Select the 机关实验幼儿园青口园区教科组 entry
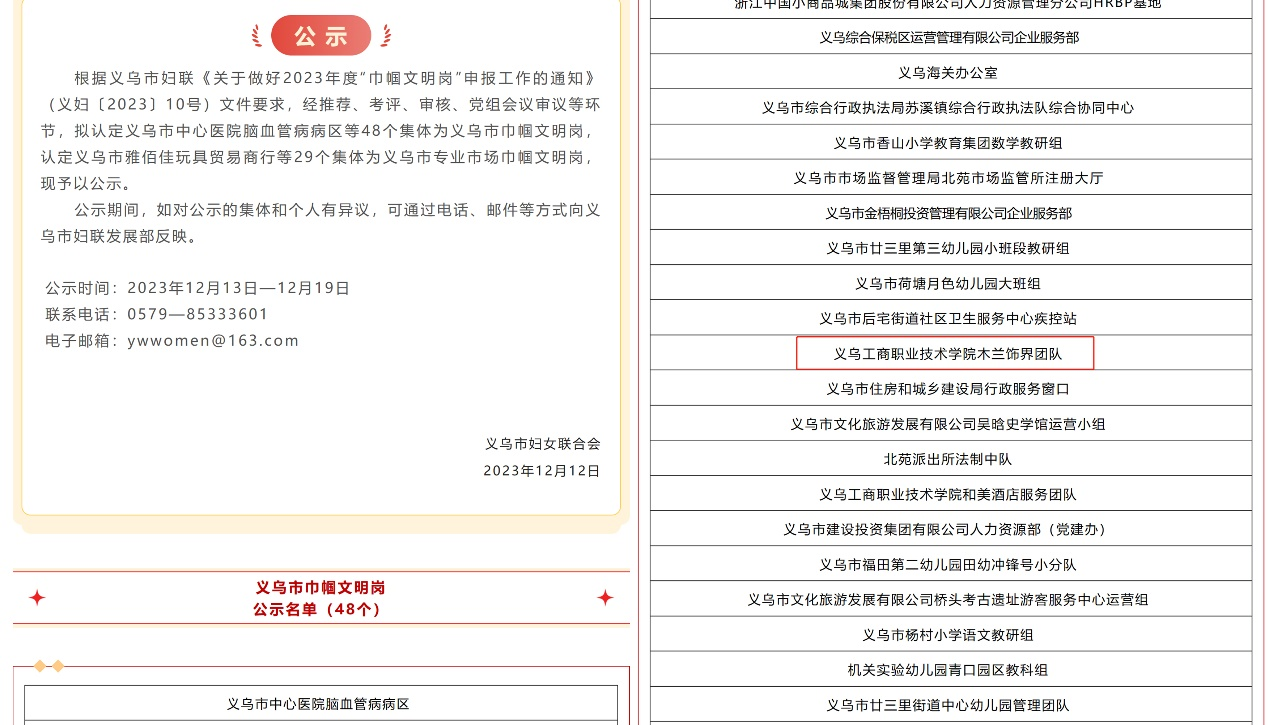The width and height of the screenshot is (1269, 725). point(947,670)
